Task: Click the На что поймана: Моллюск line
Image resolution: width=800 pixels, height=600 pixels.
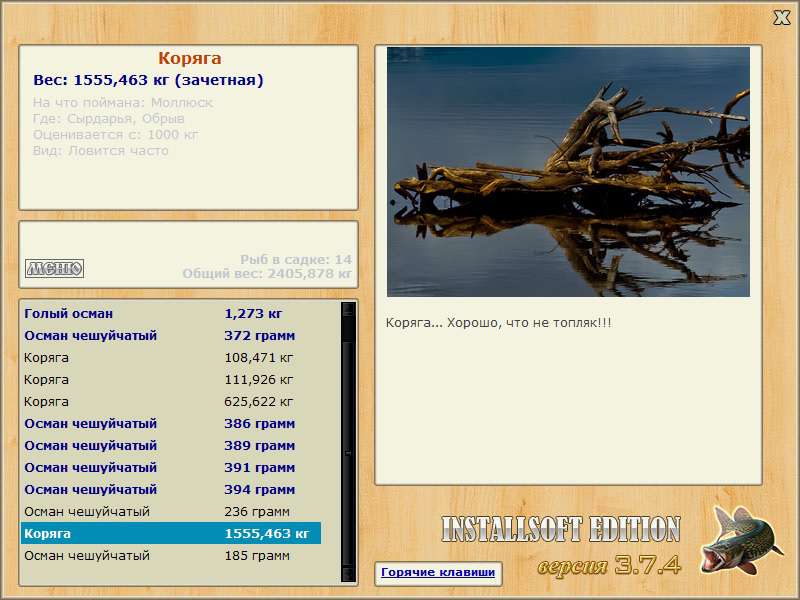Action: pos(122,103)
